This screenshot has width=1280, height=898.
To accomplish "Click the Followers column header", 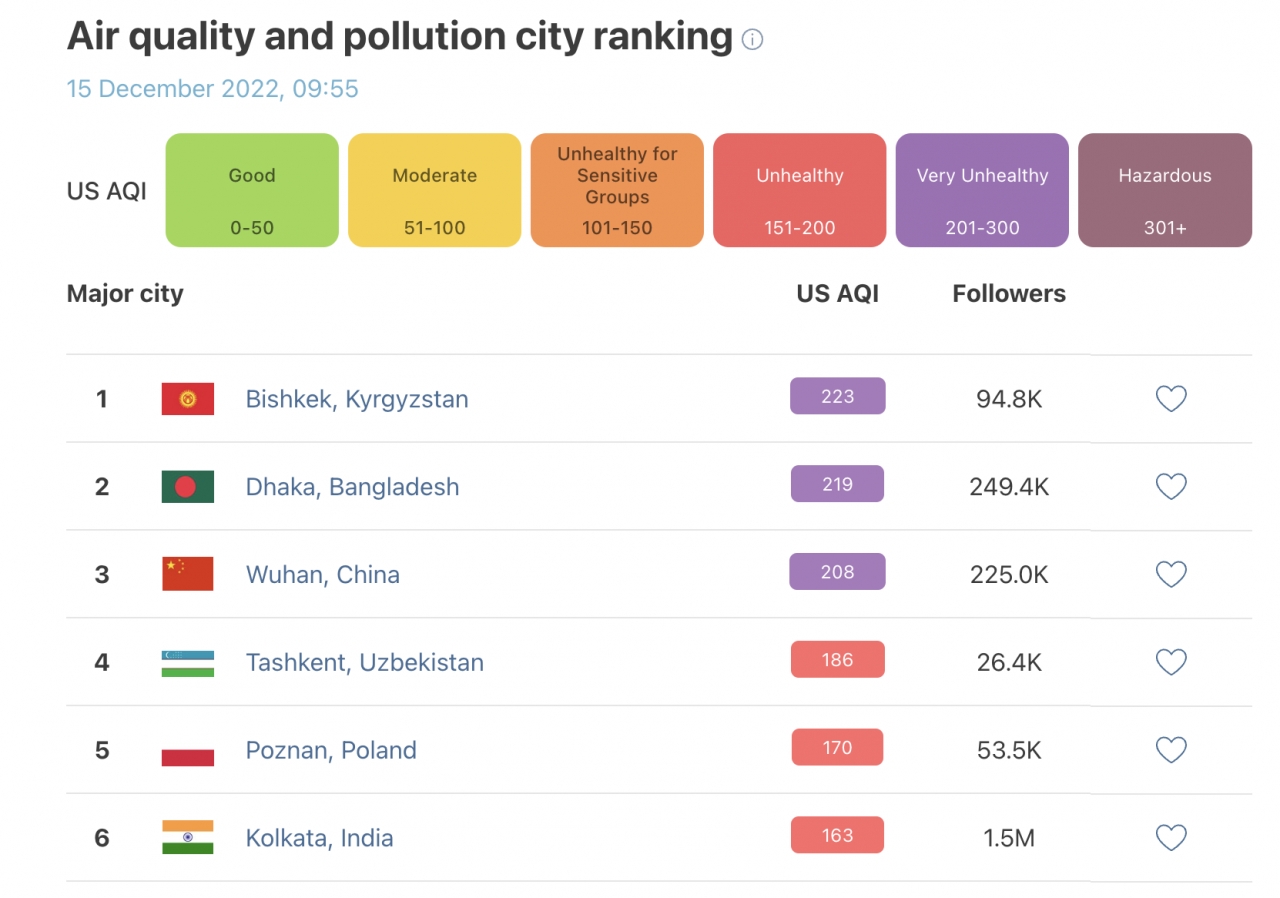I will [1009, 294].
